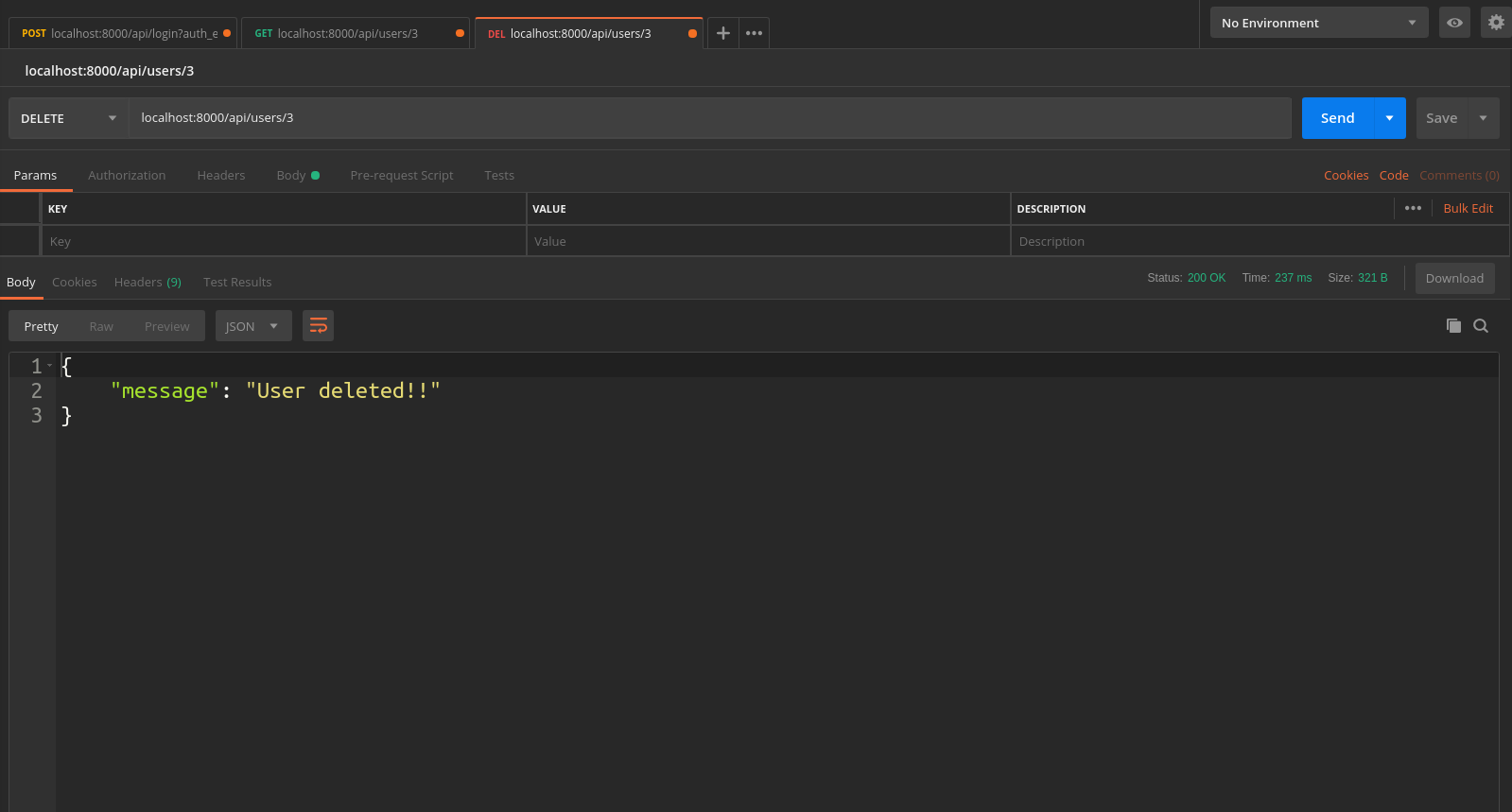Switch to Preview response view

(x=167, y=326)
